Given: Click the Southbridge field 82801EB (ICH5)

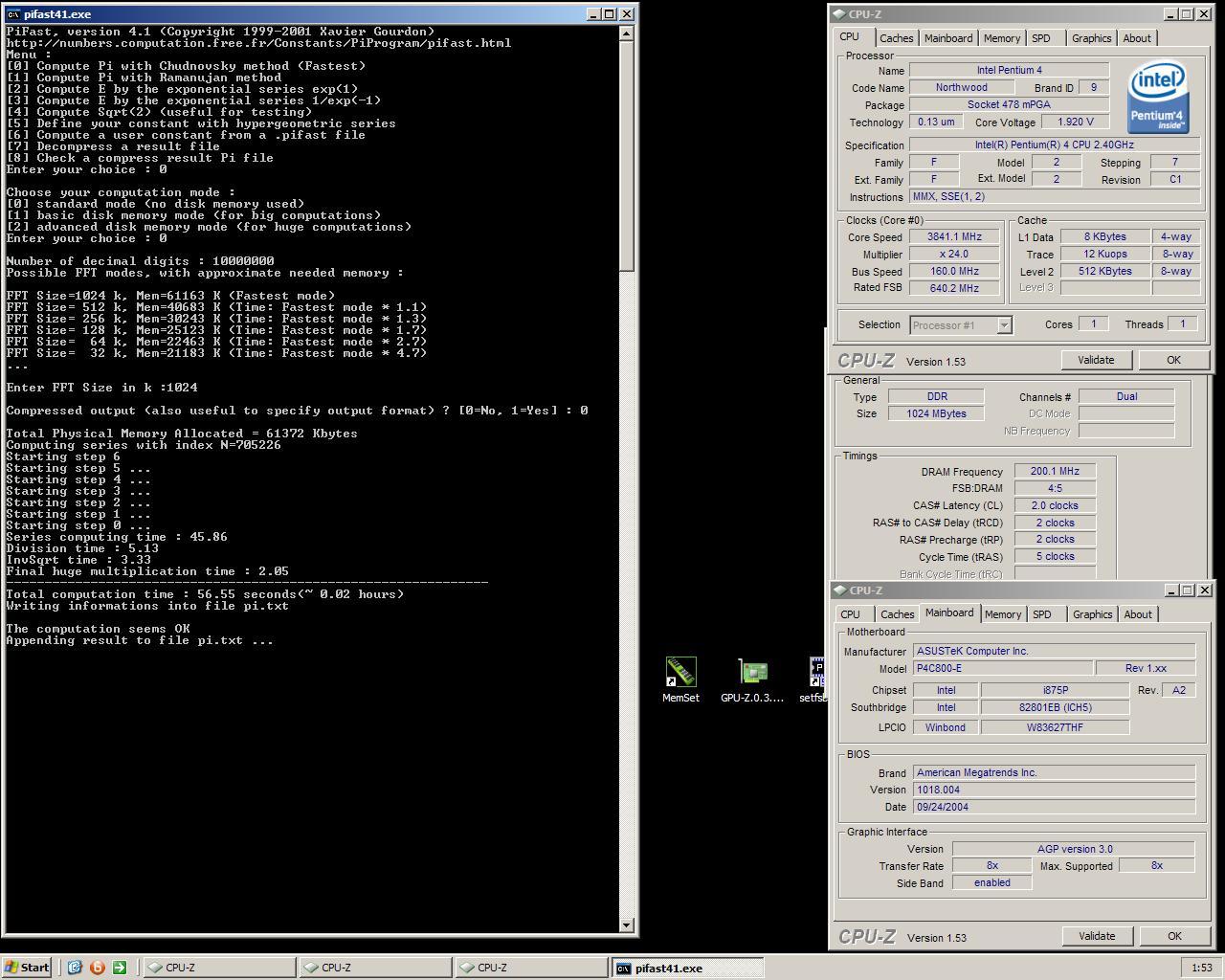Looking at the screenshot, I should (x=1056, y=708).
